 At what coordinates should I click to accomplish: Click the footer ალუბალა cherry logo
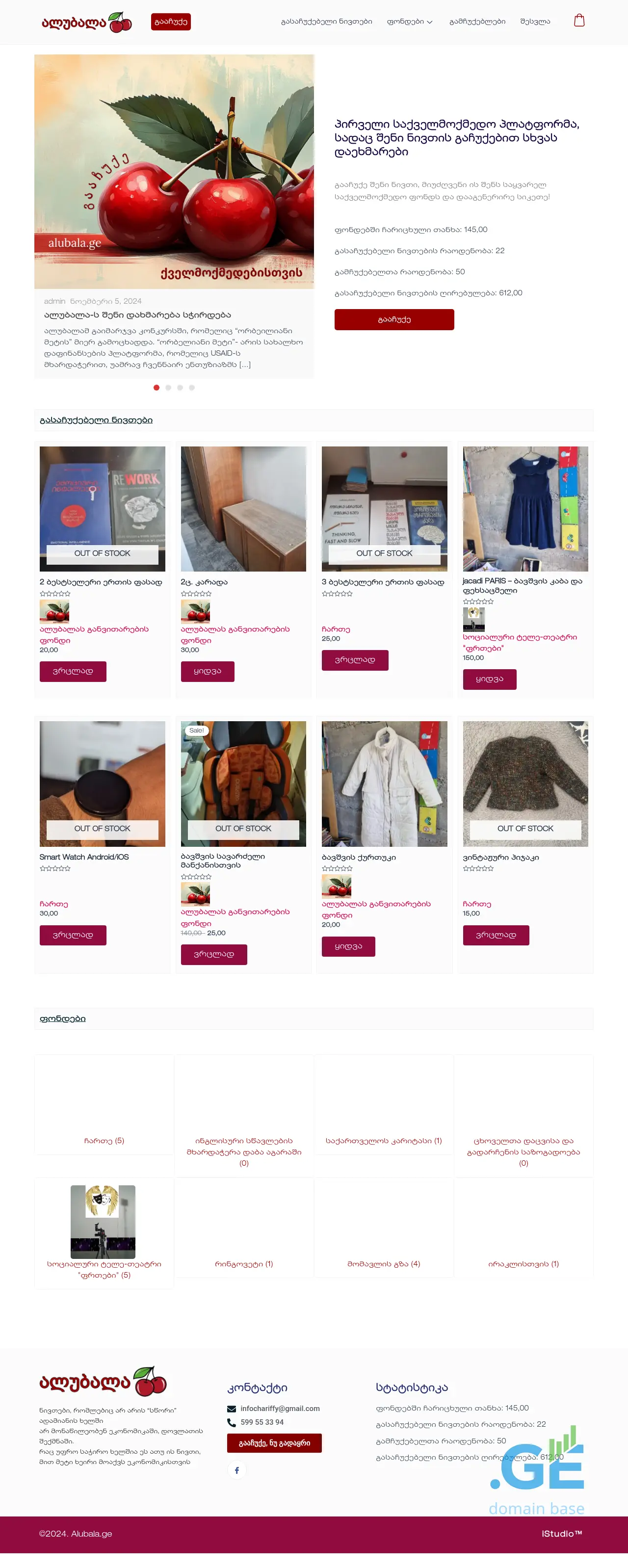pyautogui.click(x=103, y=1382)
